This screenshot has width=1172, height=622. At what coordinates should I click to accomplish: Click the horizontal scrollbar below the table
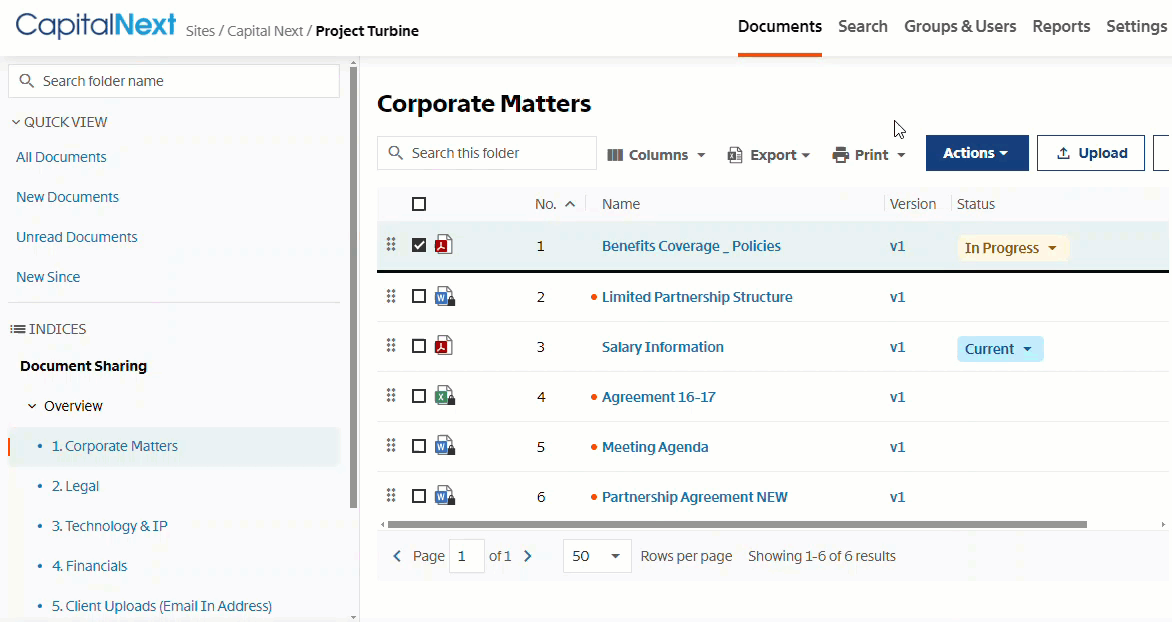coord(736,525)
